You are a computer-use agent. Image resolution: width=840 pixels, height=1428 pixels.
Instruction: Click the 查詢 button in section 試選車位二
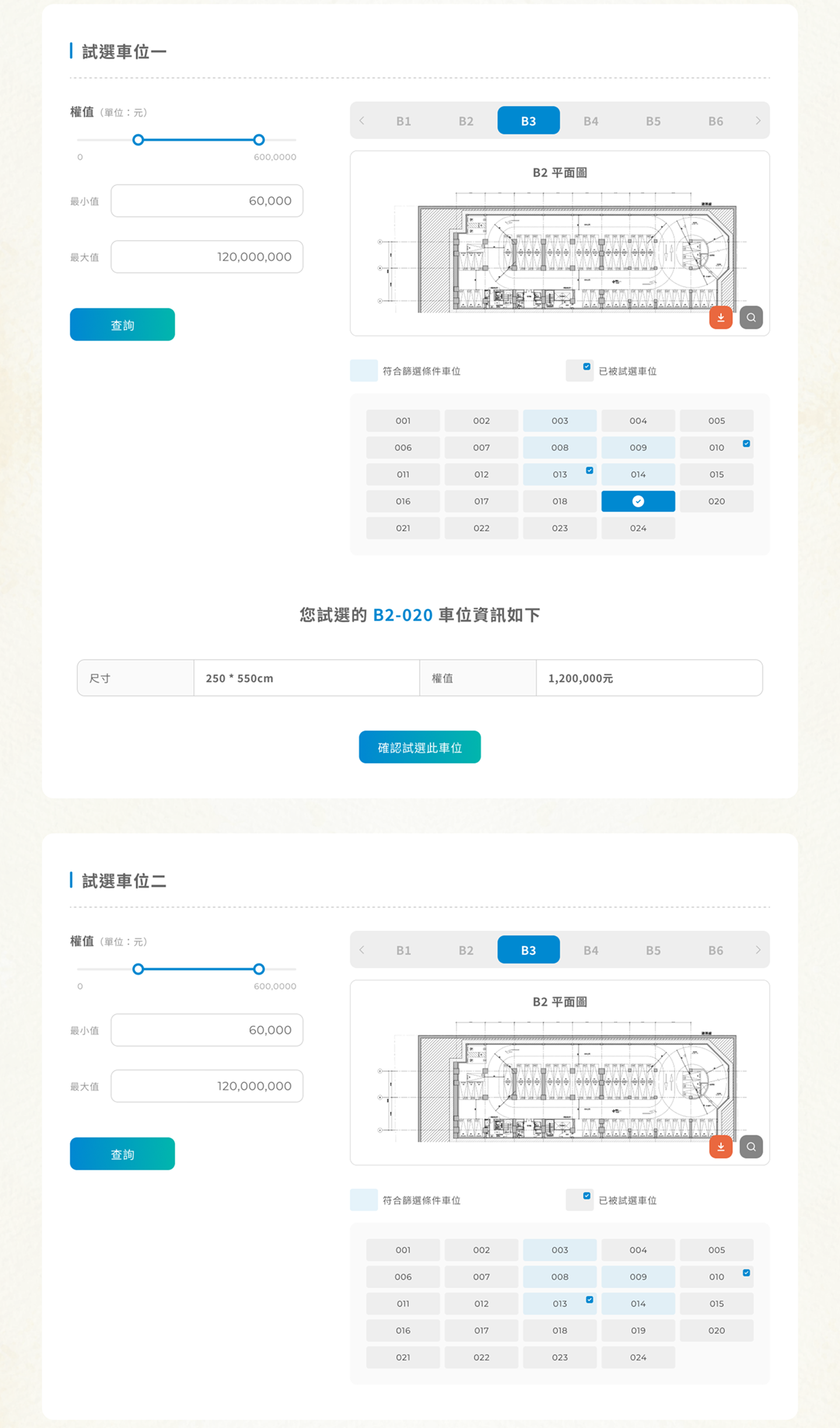[x=123, y=1154]
